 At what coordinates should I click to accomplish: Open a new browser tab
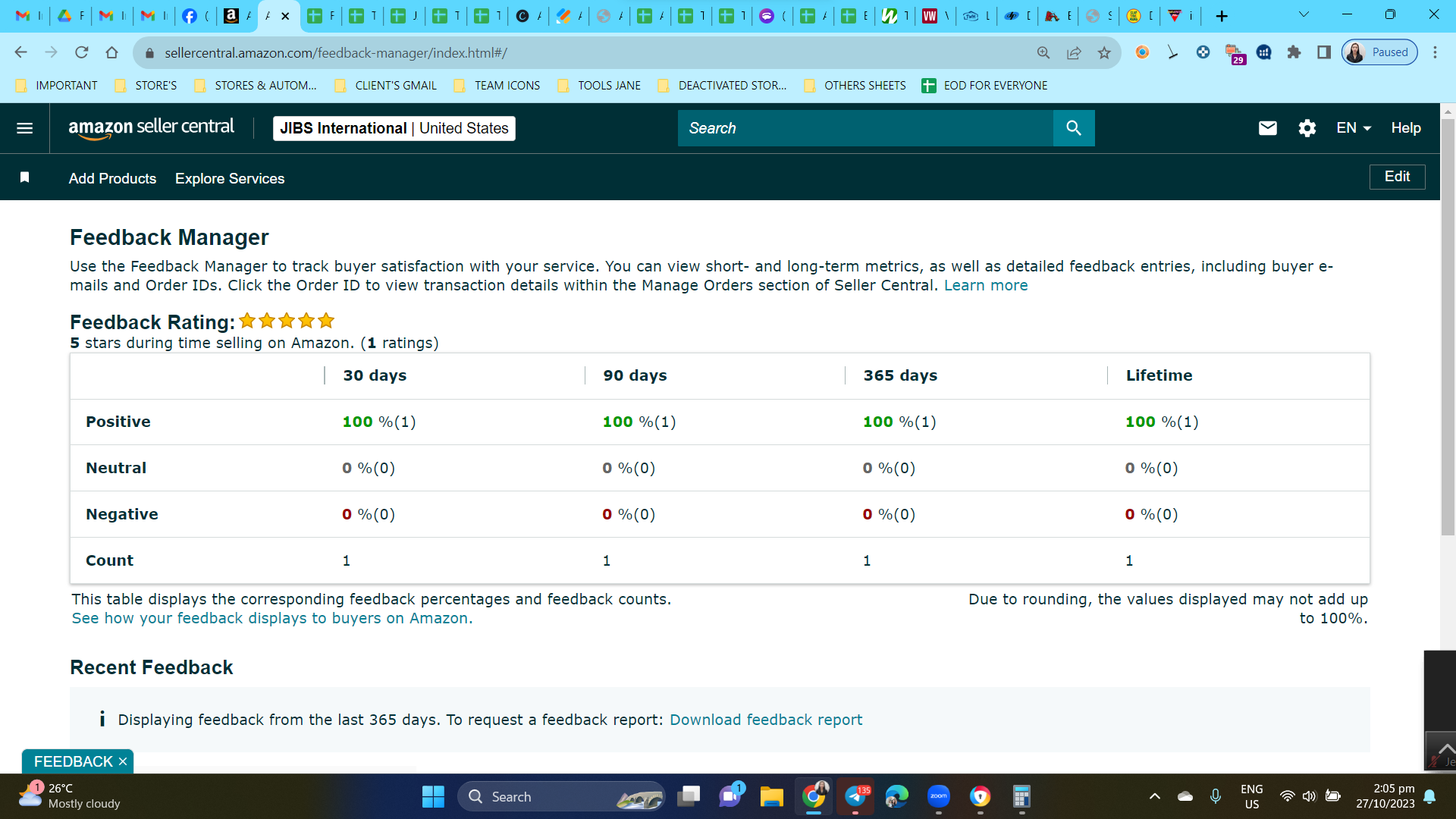pos(1222,16)
